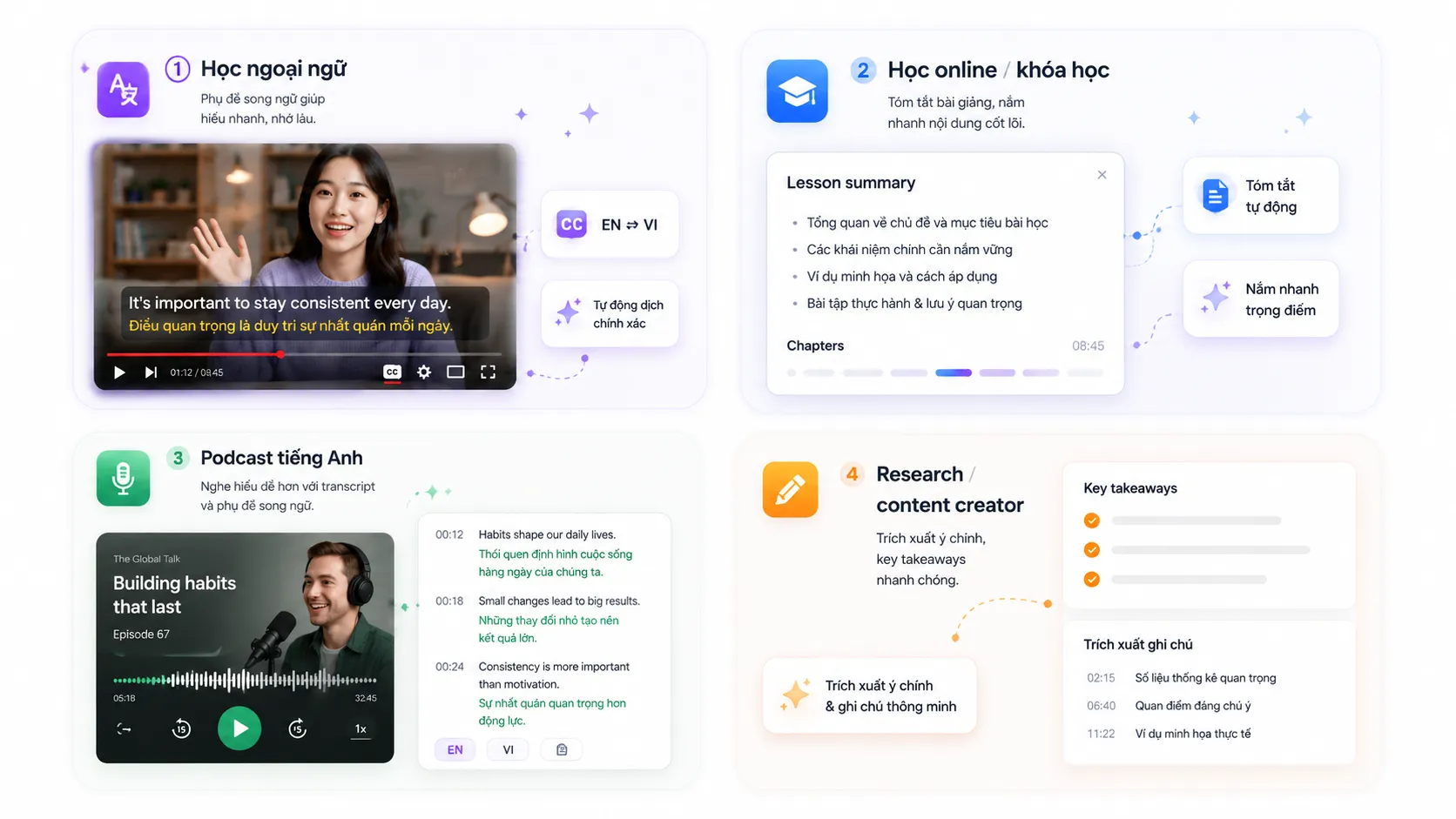The height and width of the screenshot is (819, 1456).
Task: Toggle first Key takeaways checkmark
Action: point(1092,520)
